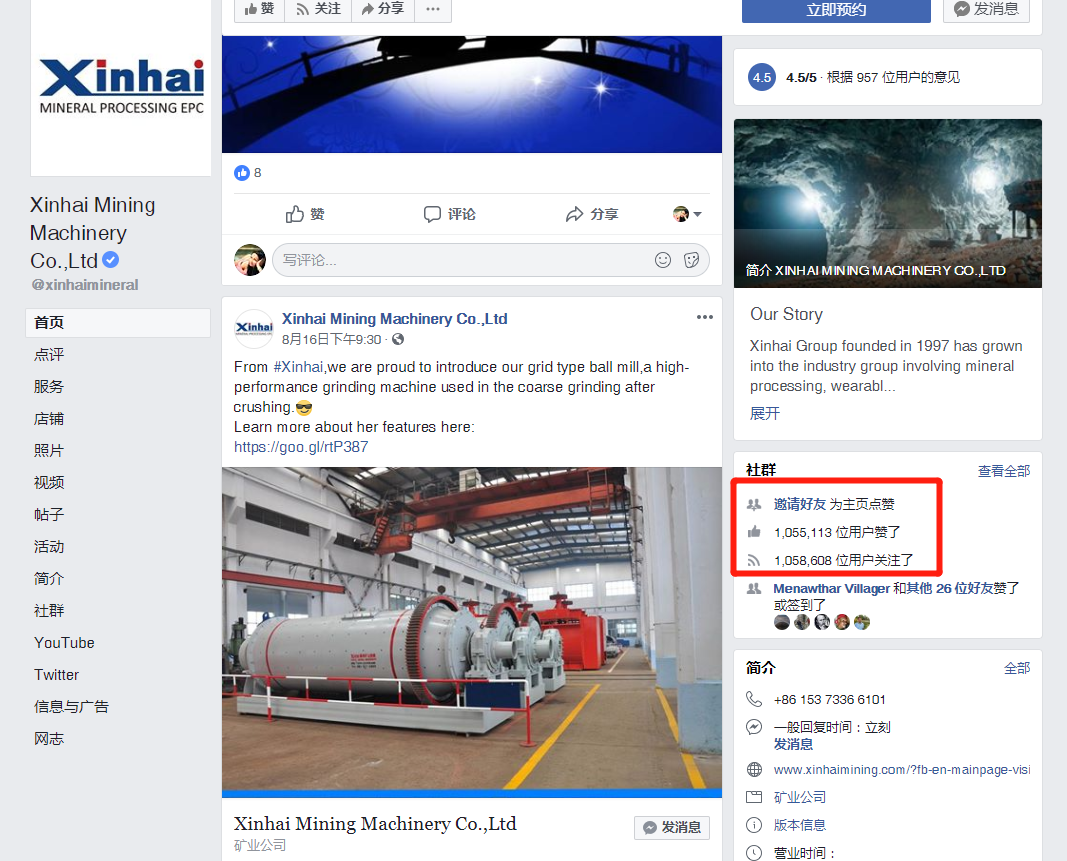Click the blue verified badge icon

pyautogui.click(x=111, y=259)
